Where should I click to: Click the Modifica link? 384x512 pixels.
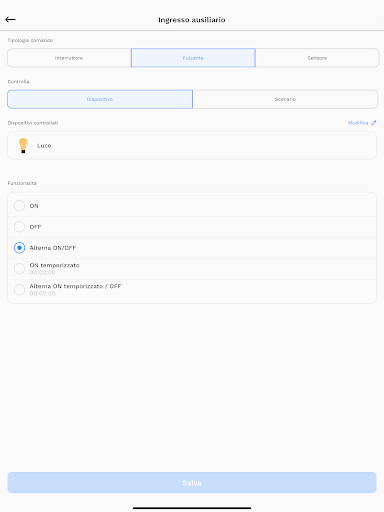coord(358,123)
